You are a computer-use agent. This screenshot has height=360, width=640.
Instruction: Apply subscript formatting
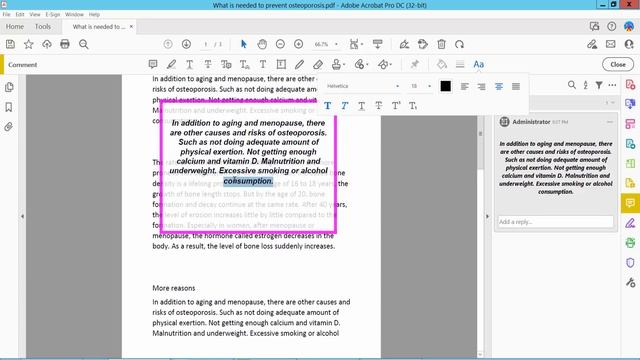point(413,106)
